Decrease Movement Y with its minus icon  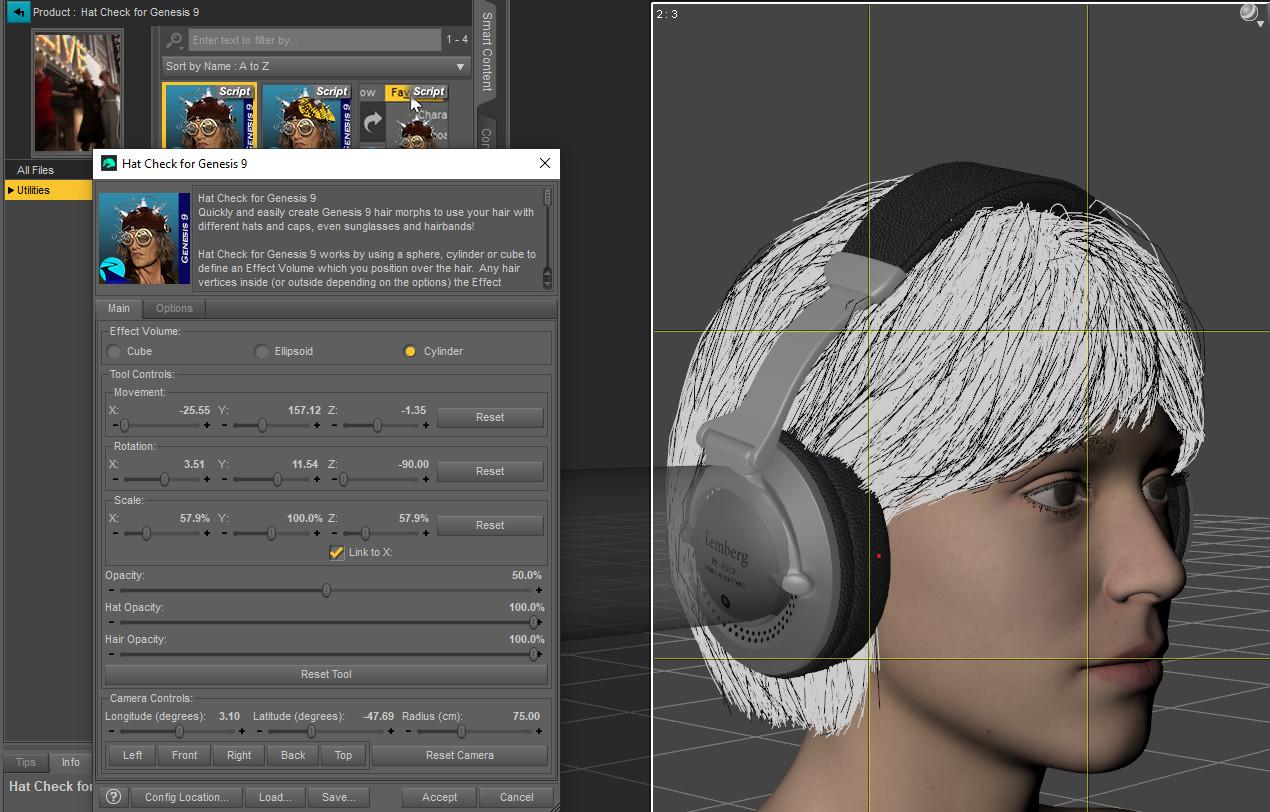click(x=225, y=425)
